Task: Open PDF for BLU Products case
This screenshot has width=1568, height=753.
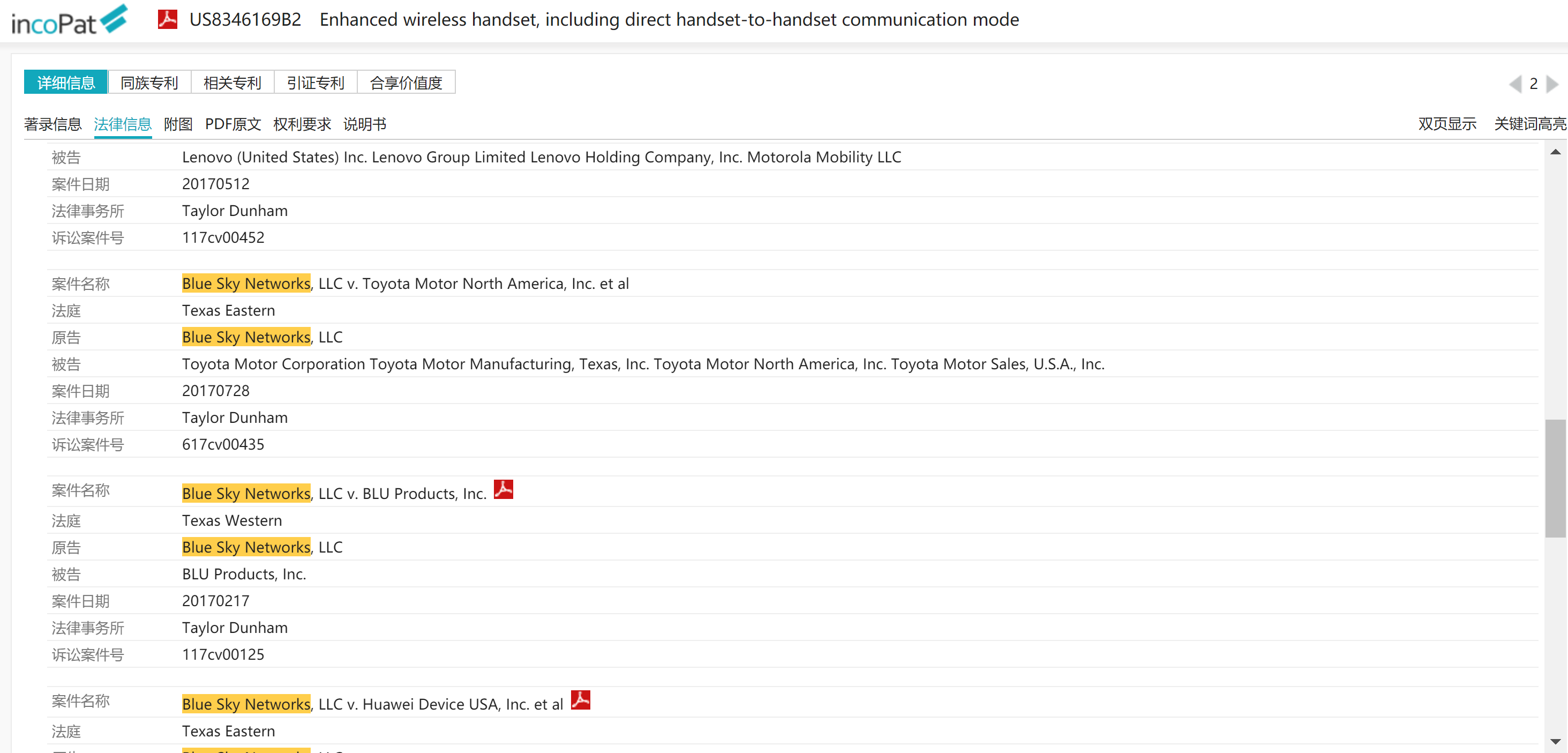Action: pyautogui.click(x=503, y=490)
